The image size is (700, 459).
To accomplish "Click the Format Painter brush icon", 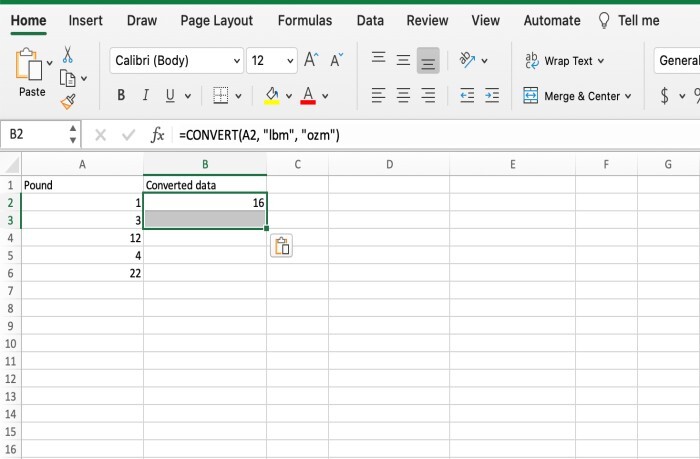I will coord(68,100).
